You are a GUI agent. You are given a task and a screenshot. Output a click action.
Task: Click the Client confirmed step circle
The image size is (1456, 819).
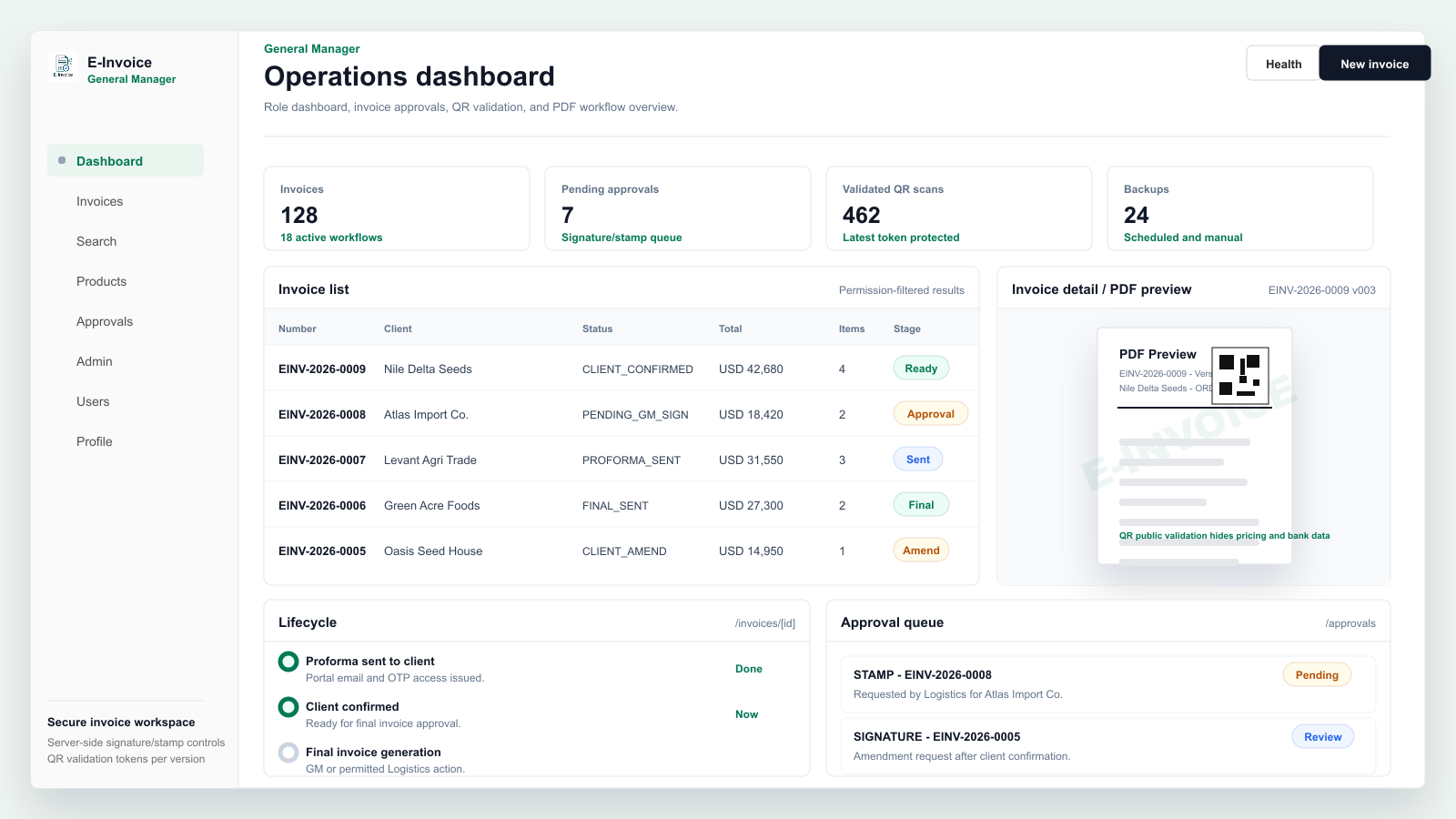point(288,707)
